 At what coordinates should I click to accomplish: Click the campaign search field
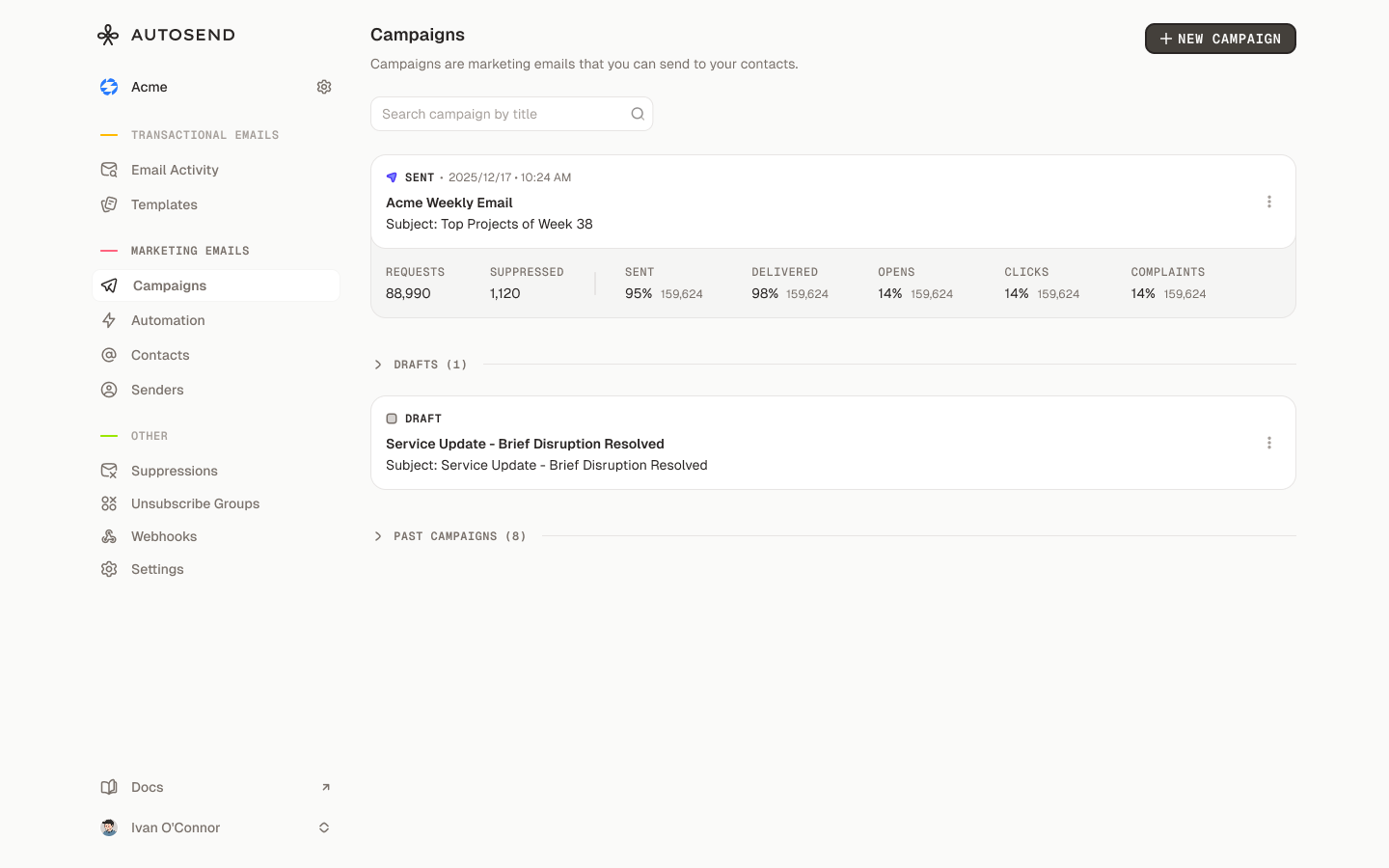click(502, 113)
